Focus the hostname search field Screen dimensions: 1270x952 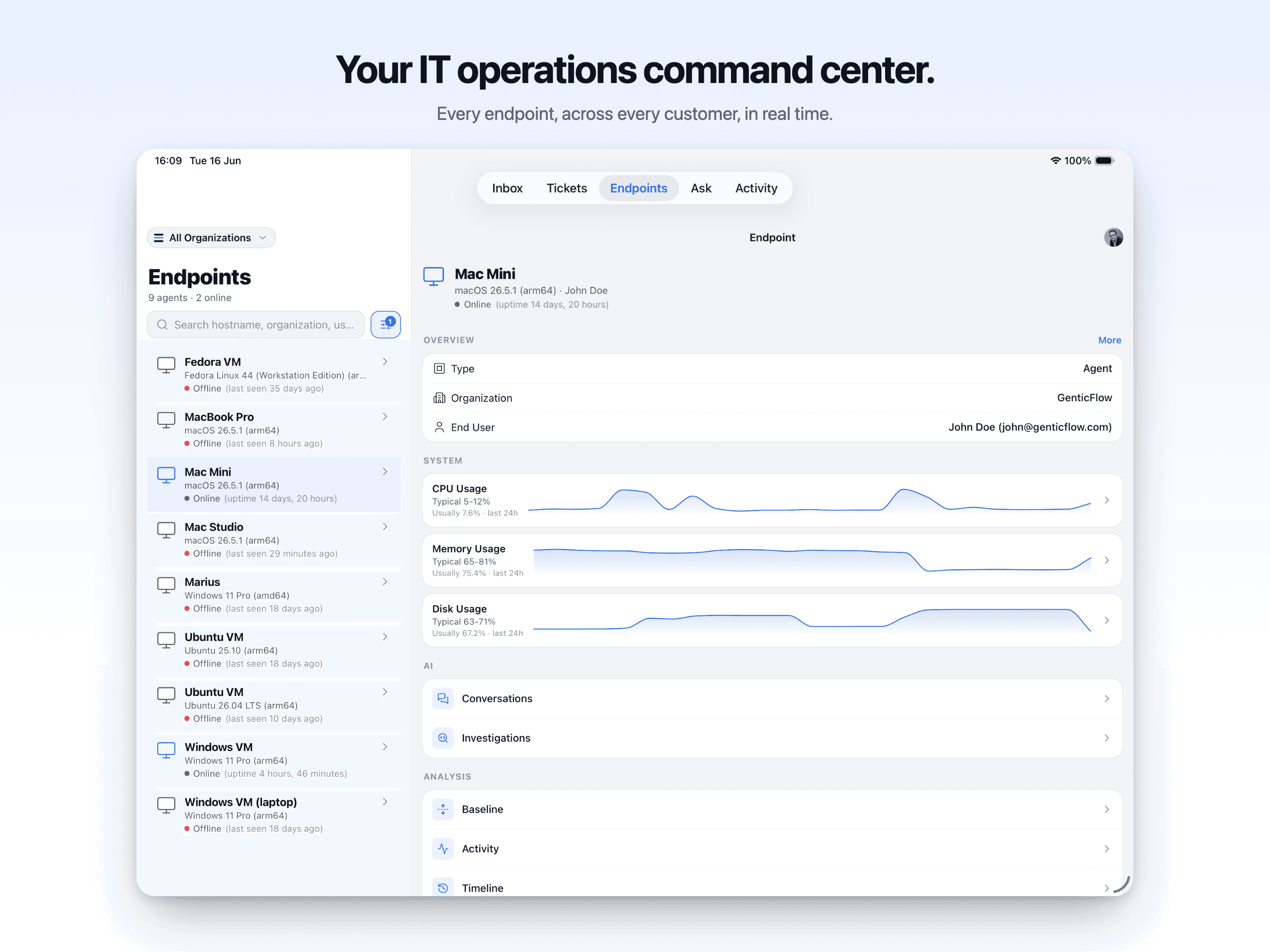coord(256,325)
